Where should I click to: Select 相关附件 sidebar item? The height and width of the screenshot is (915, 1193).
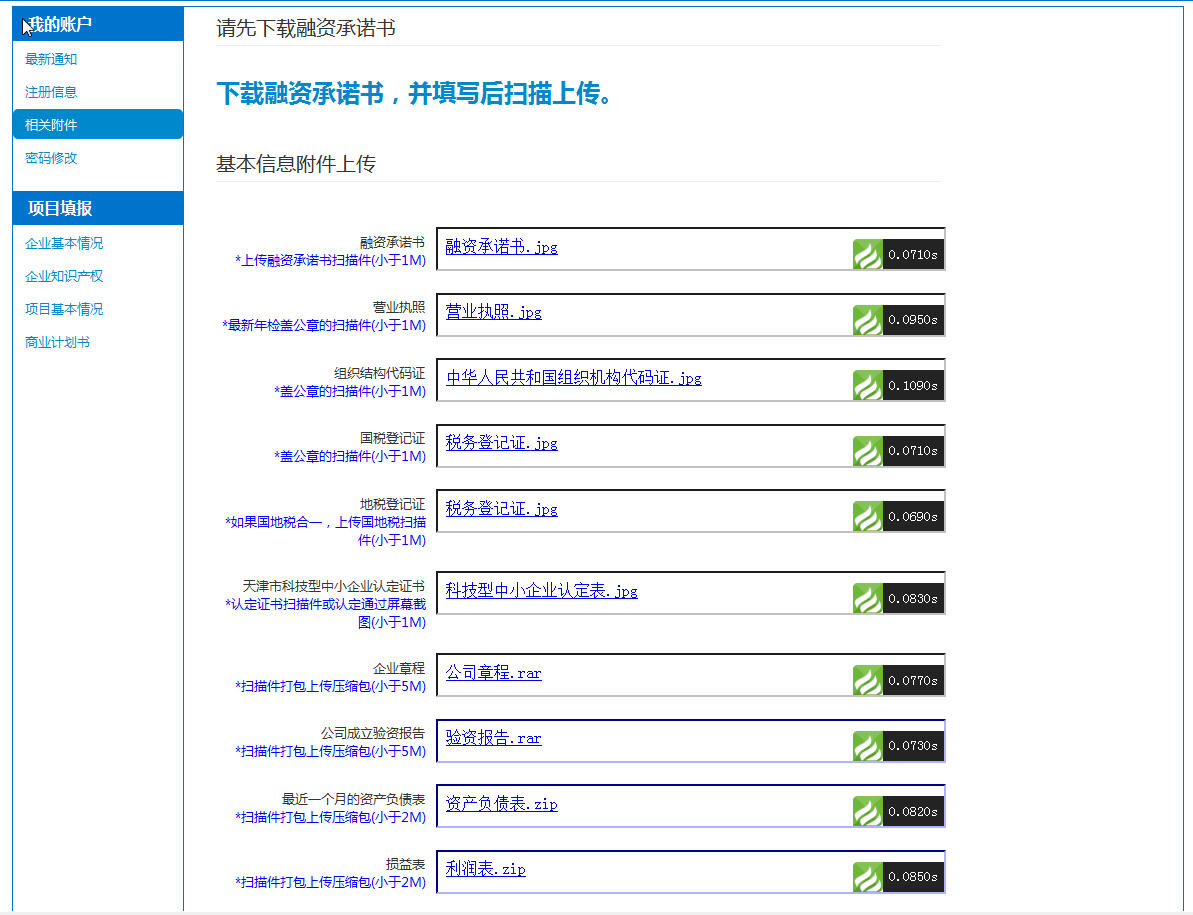(51, 125)
